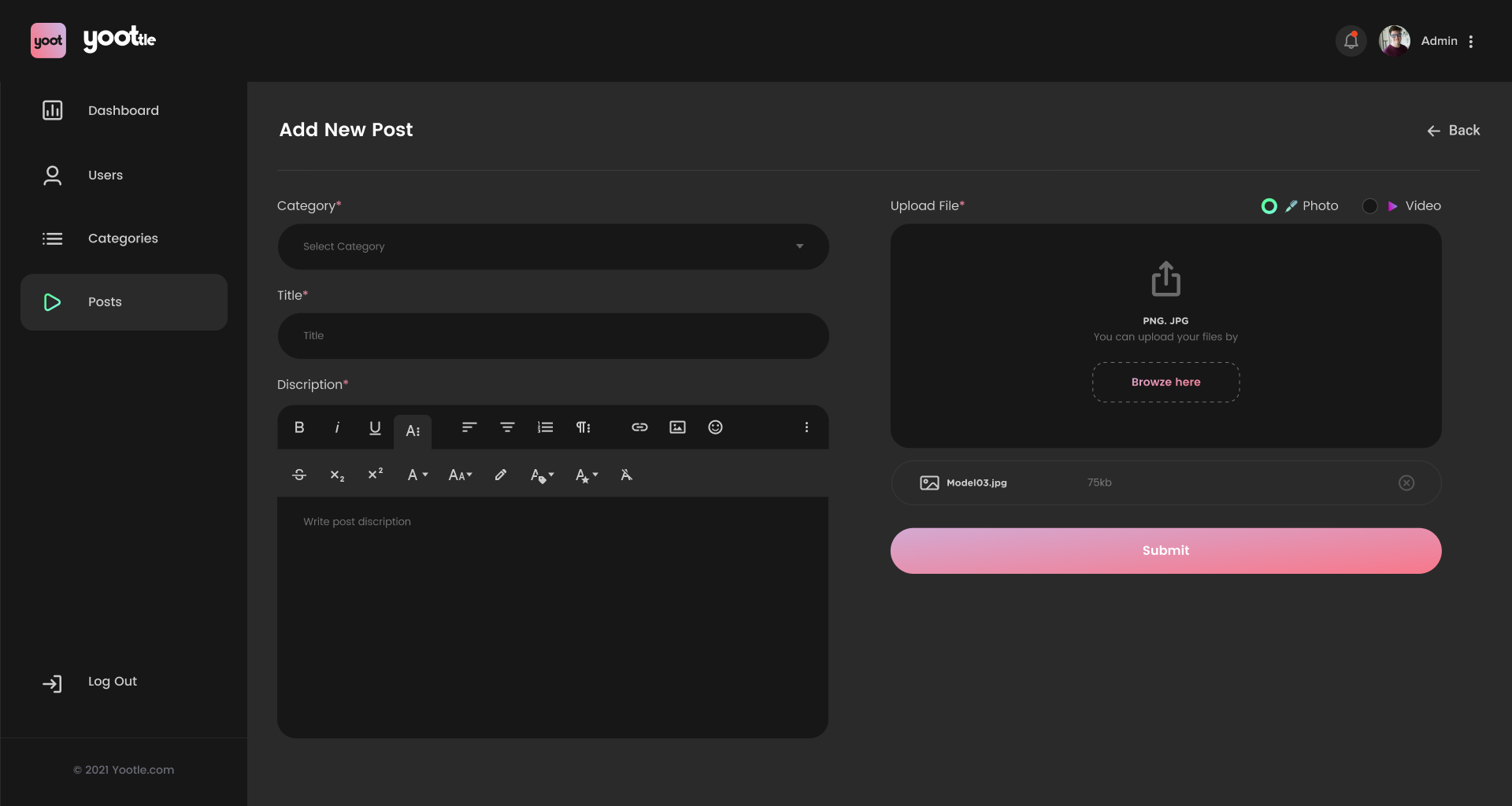Open notifications bell

point(1351,41)
